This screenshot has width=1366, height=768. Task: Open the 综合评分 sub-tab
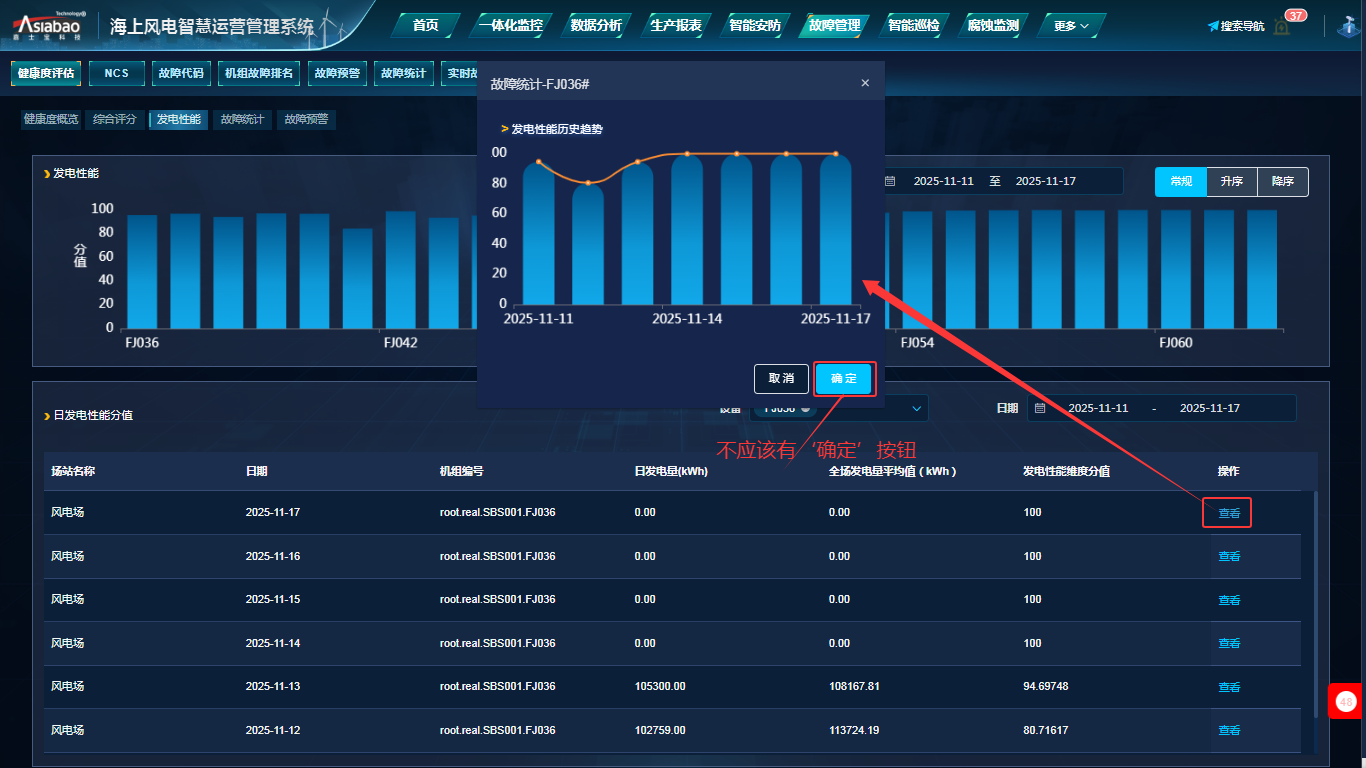point(115,119)
